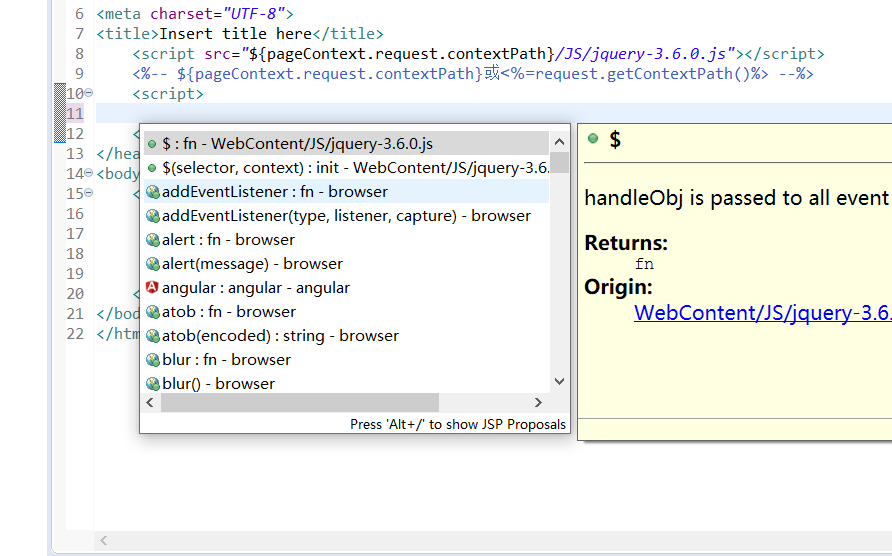892x556 pixels.
Task: Click globe icon beside 'addEventListener : fn'
Action: [152, 192]
